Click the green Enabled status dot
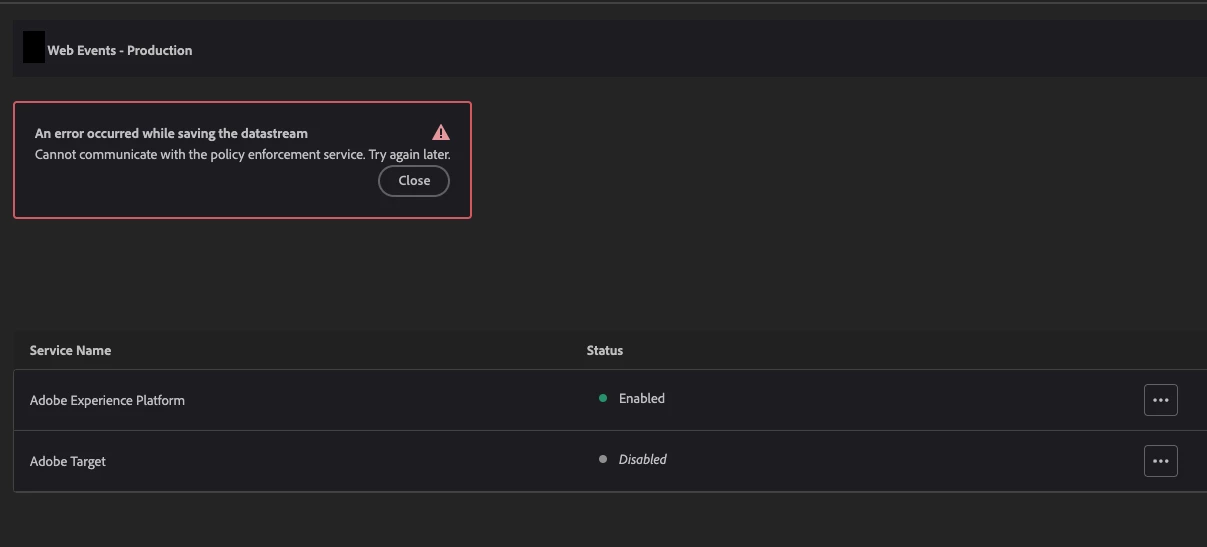Viewport: 1207px width, 547px height. pyautogui.click(x=603, y=398)
